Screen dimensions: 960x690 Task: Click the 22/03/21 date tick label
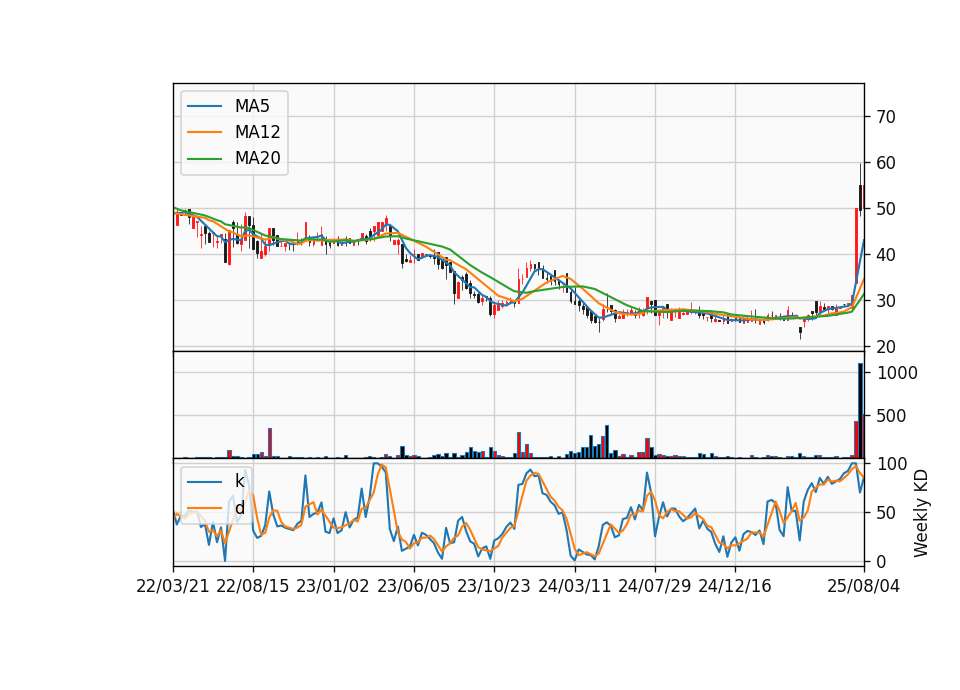point(173,586)
